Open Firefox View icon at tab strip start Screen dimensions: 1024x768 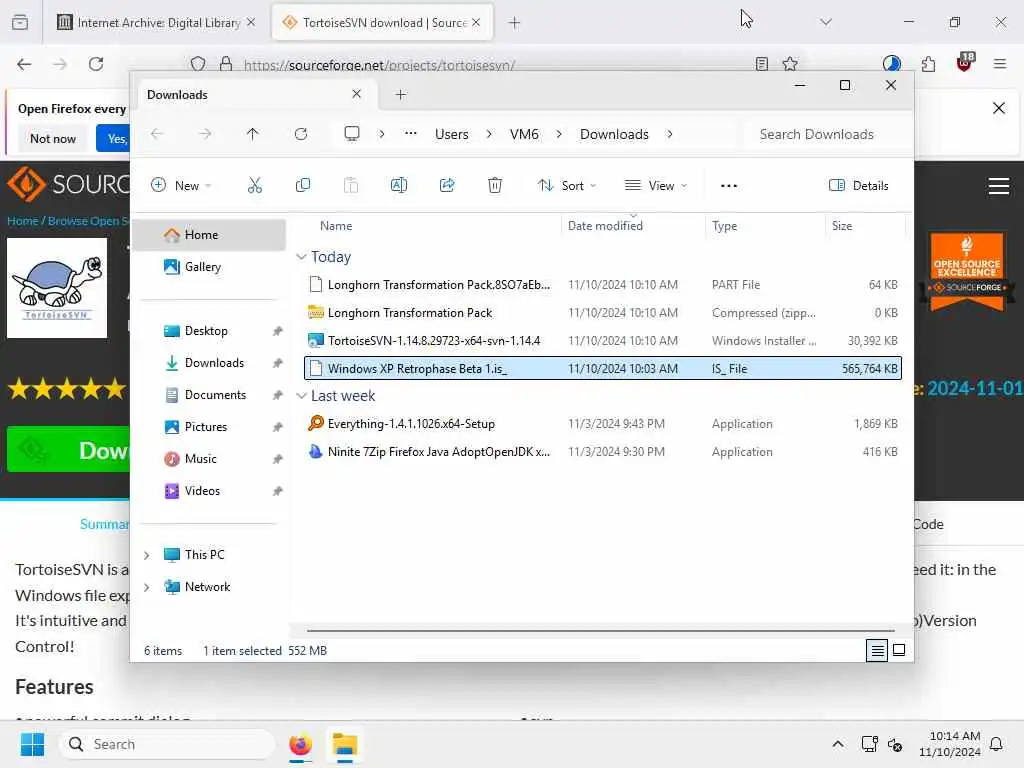pos(20,23)
